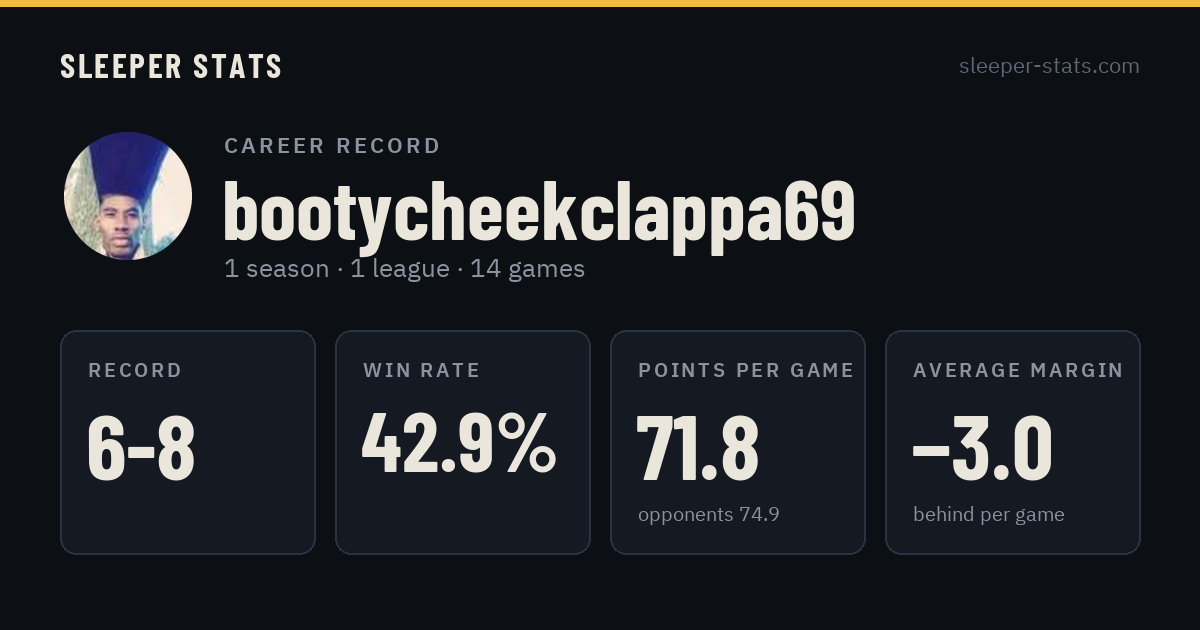Click the WIN RATE label text
Screen dimensions: 1200x630
click(422, 371)
